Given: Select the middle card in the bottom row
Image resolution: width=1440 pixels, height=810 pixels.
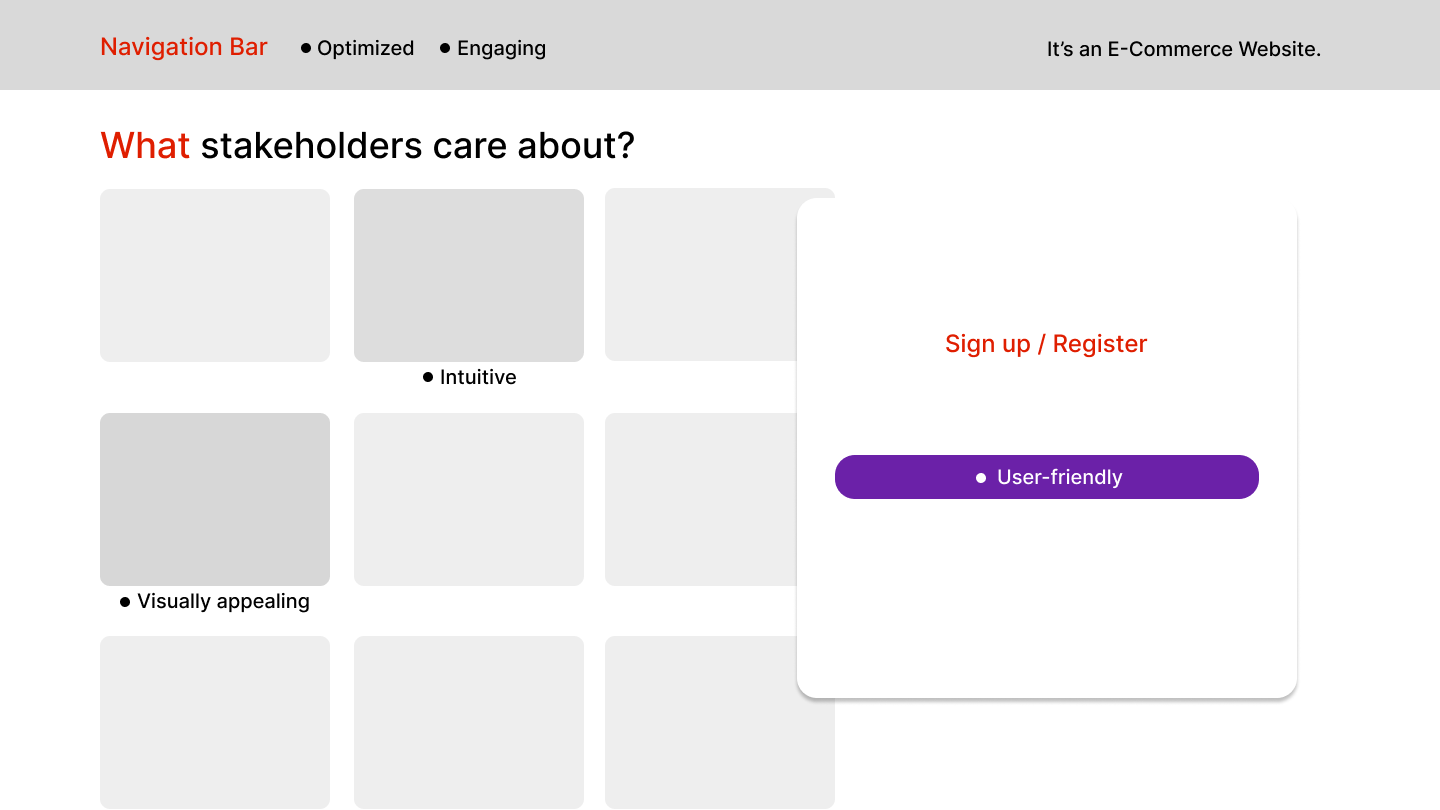Looking at the screenshot, I should coord(469,722).
